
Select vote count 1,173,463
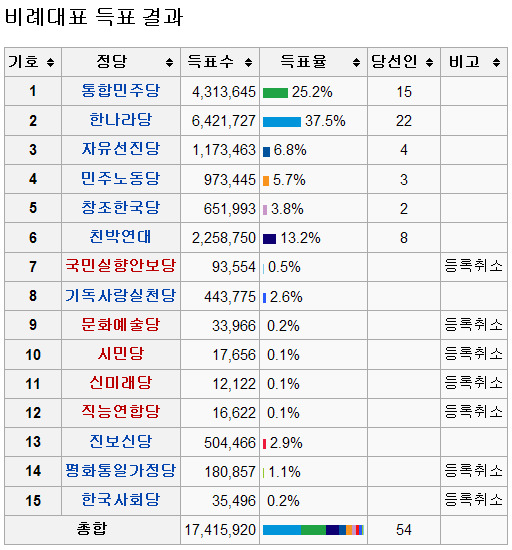[224, 150]
